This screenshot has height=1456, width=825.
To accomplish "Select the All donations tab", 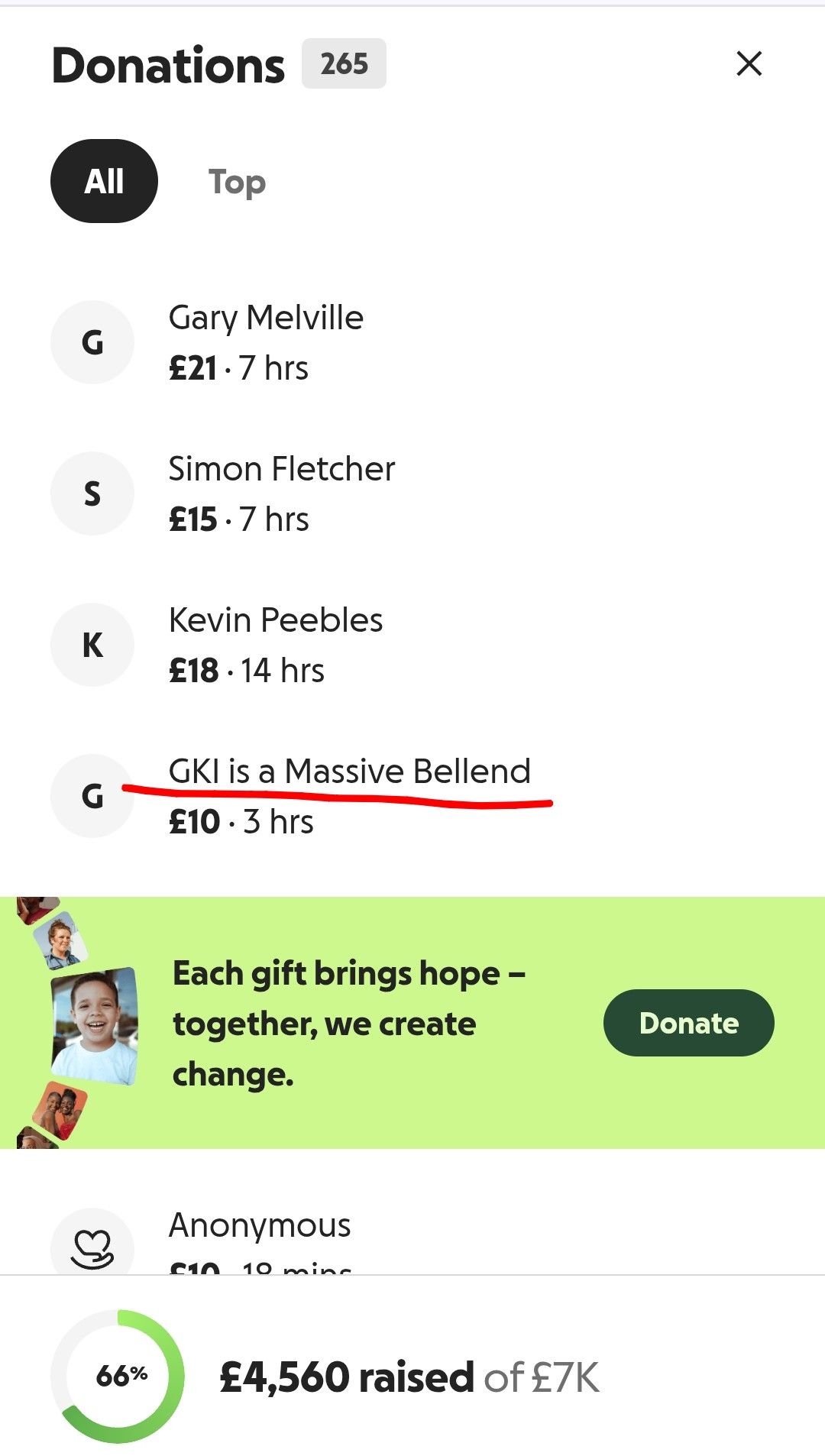I will pyautogui.click(x=104, y=181).
